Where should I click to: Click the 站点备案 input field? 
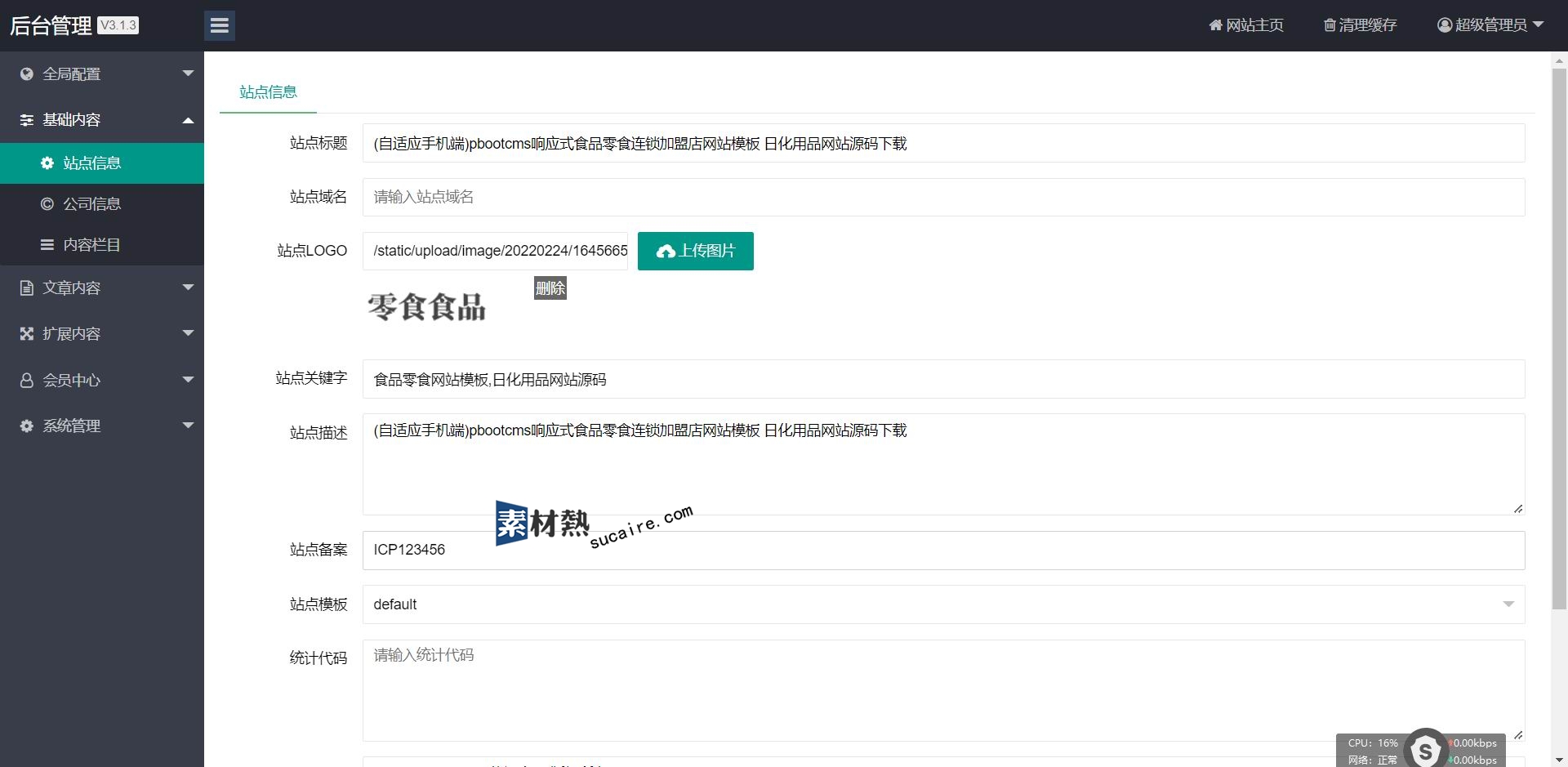click(x=943, y=550)
